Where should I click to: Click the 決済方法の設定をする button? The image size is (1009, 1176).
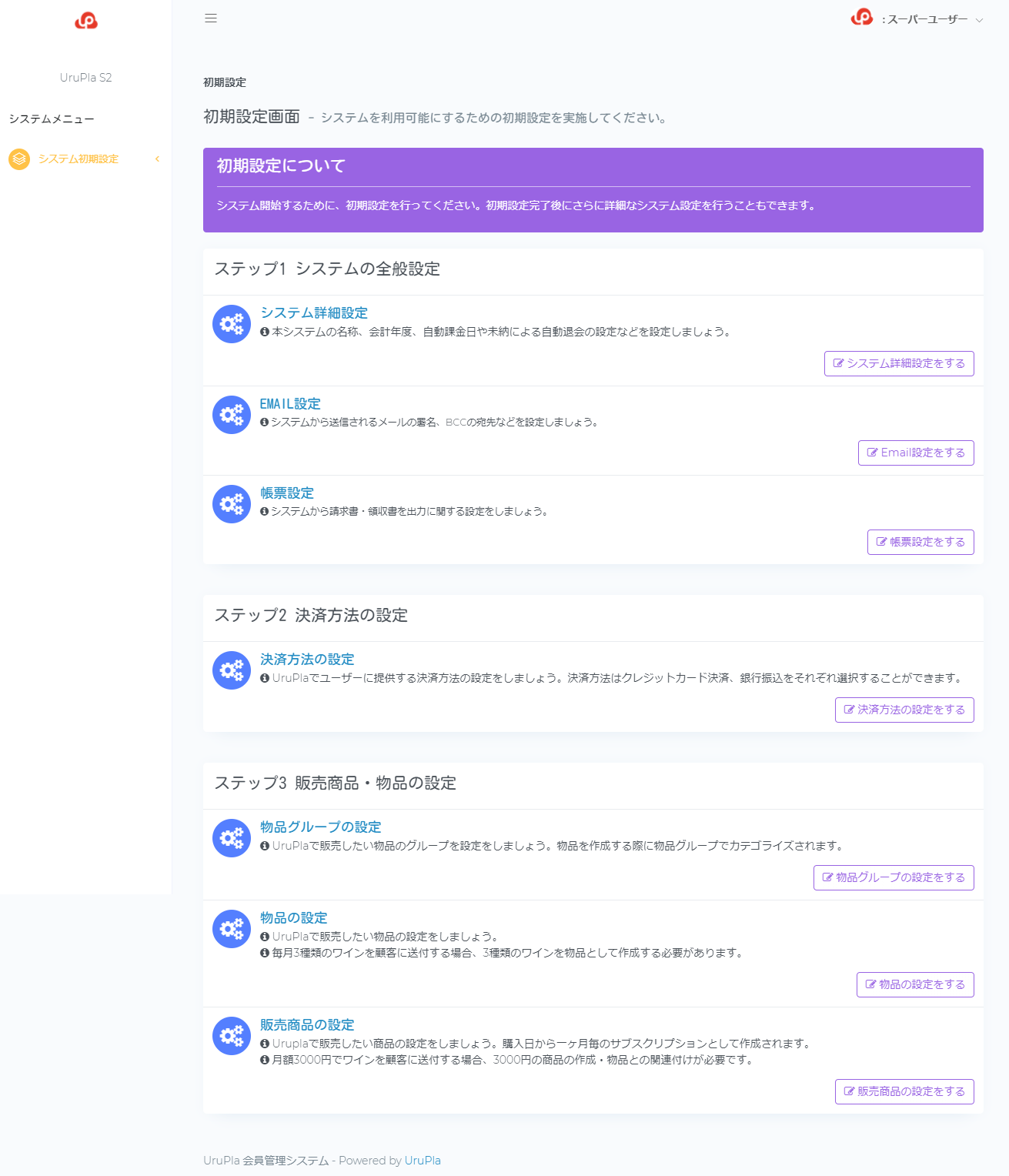coord(904,710)
